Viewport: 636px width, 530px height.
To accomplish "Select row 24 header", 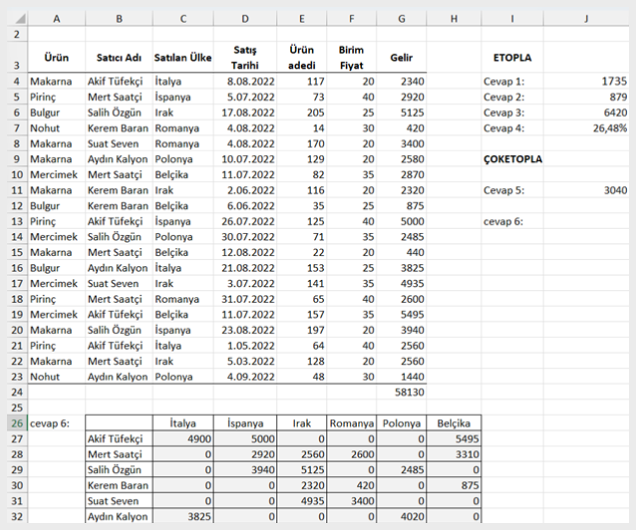I will tap(17, 392).
